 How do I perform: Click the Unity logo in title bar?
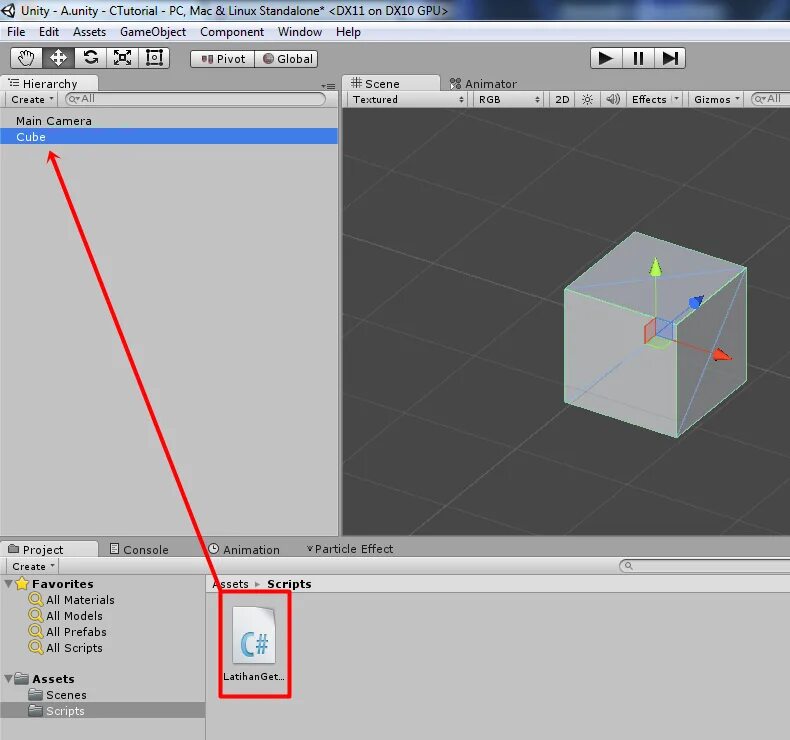(x=9, y=10)
